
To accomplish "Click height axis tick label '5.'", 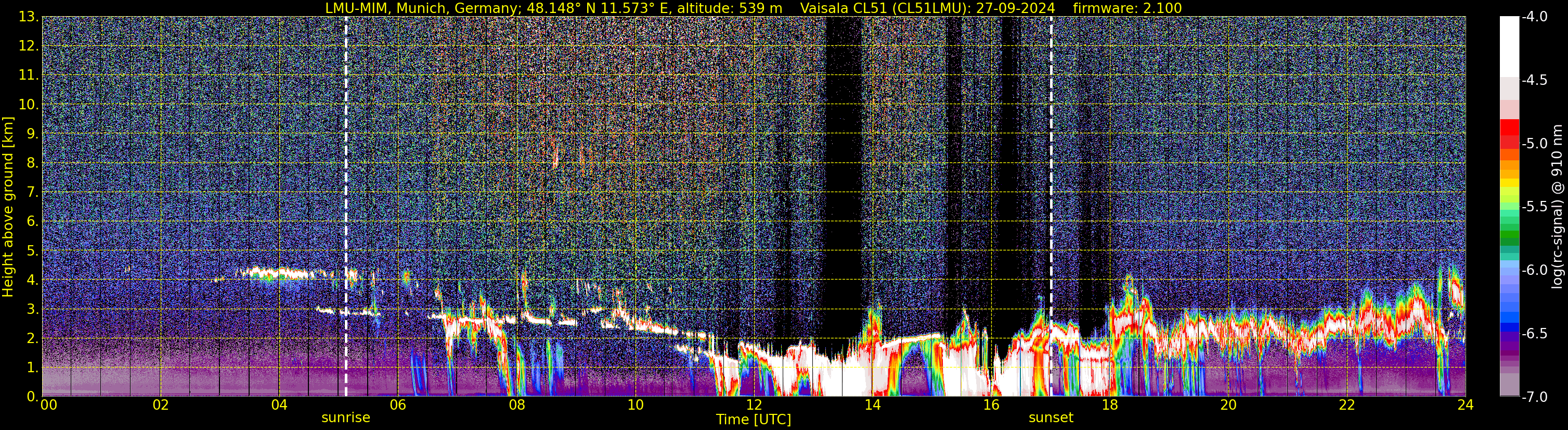I will tap(32, 250).
